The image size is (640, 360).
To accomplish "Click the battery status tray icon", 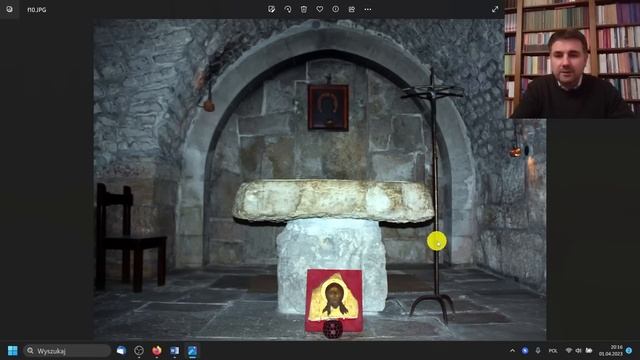I will tap(589, 351).
